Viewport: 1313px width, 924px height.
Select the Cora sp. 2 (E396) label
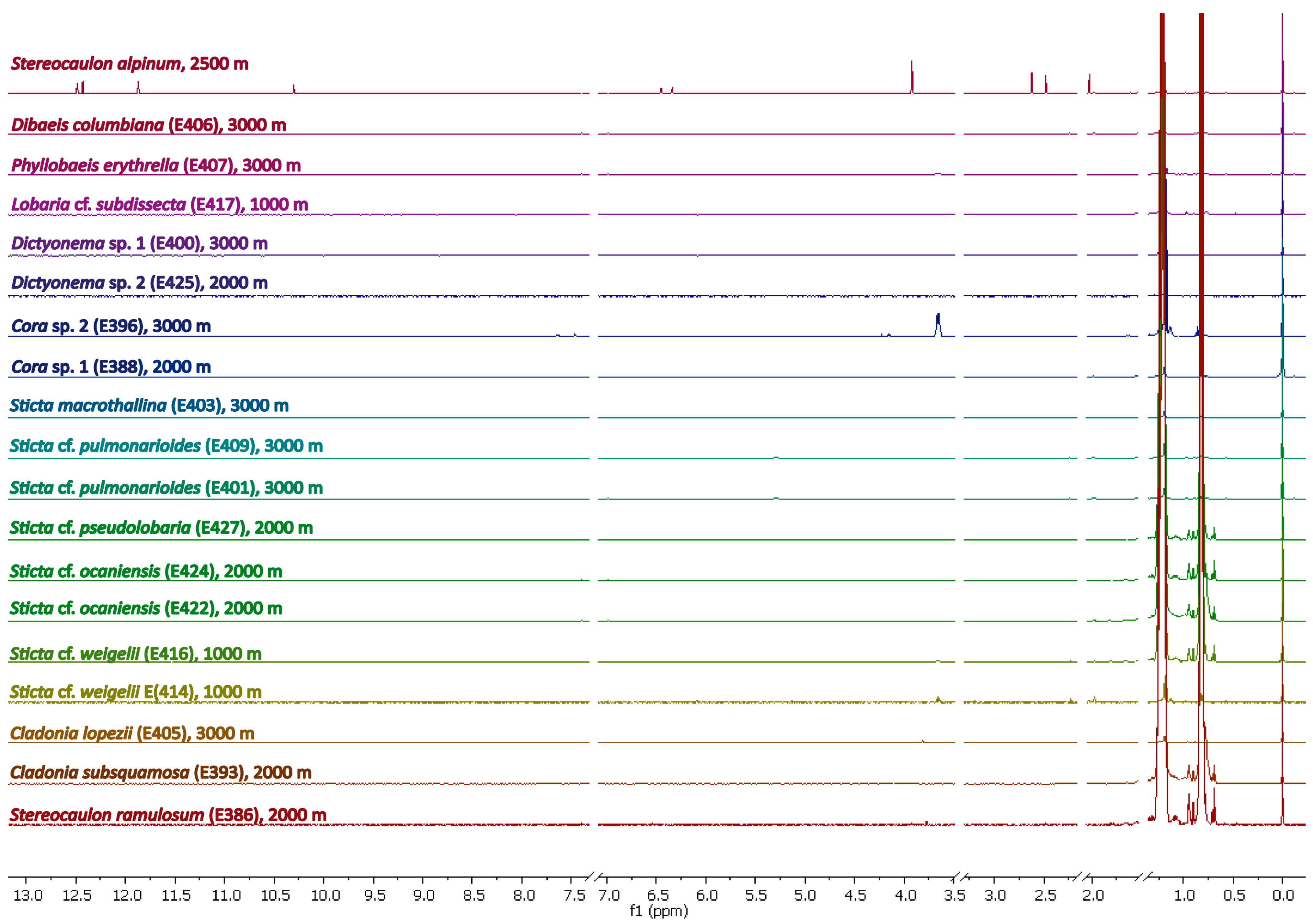click(111, 326)
